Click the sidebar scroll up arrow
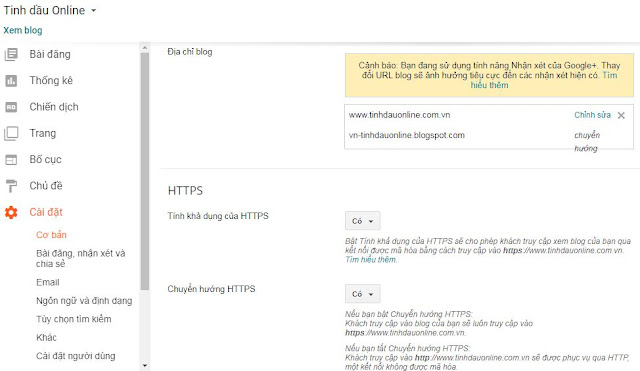This screenshot has width=640, height=371. tap(144, 47)
